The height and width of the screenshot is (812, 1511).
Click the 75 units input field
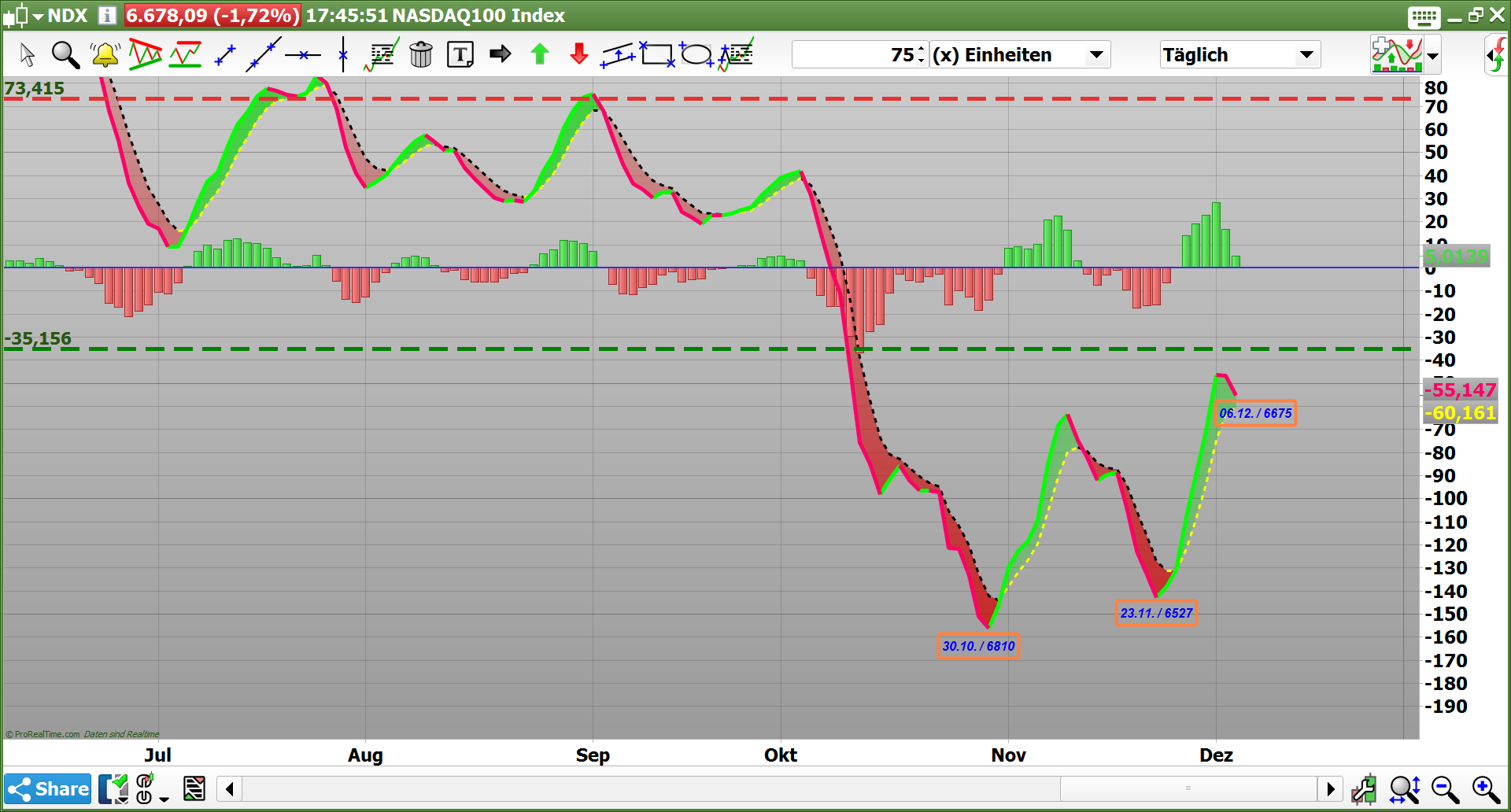coord(855,55)
